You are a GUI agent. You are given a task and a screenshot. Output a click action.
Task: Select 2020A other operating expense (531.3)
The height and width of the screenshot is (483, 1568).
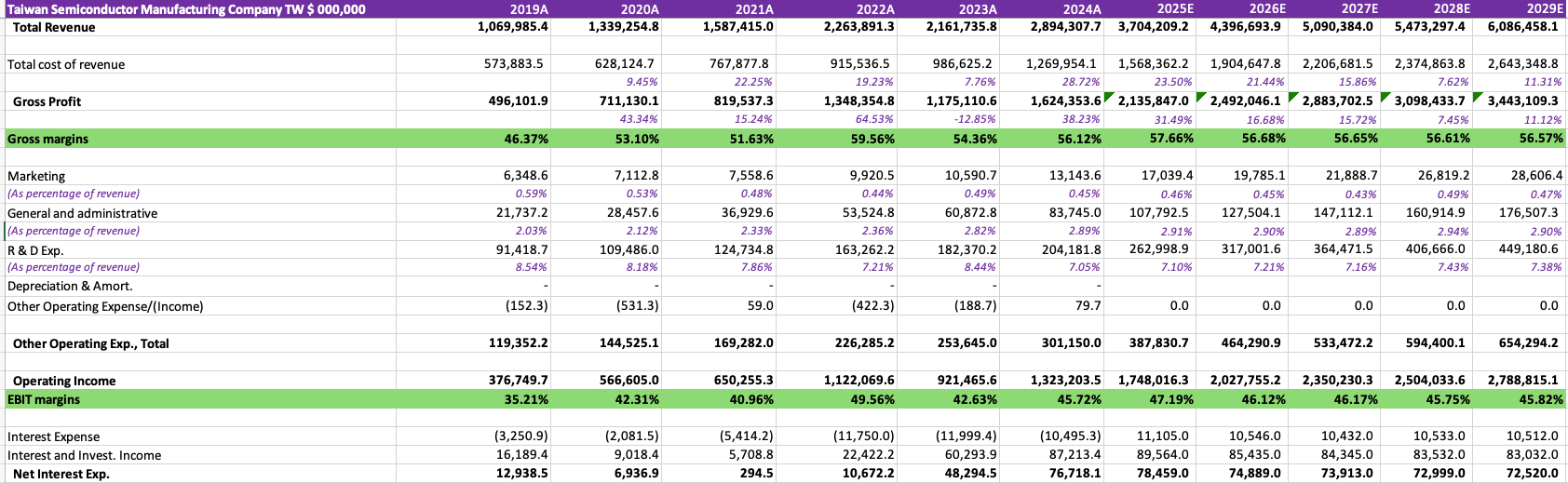click(637, 306)
